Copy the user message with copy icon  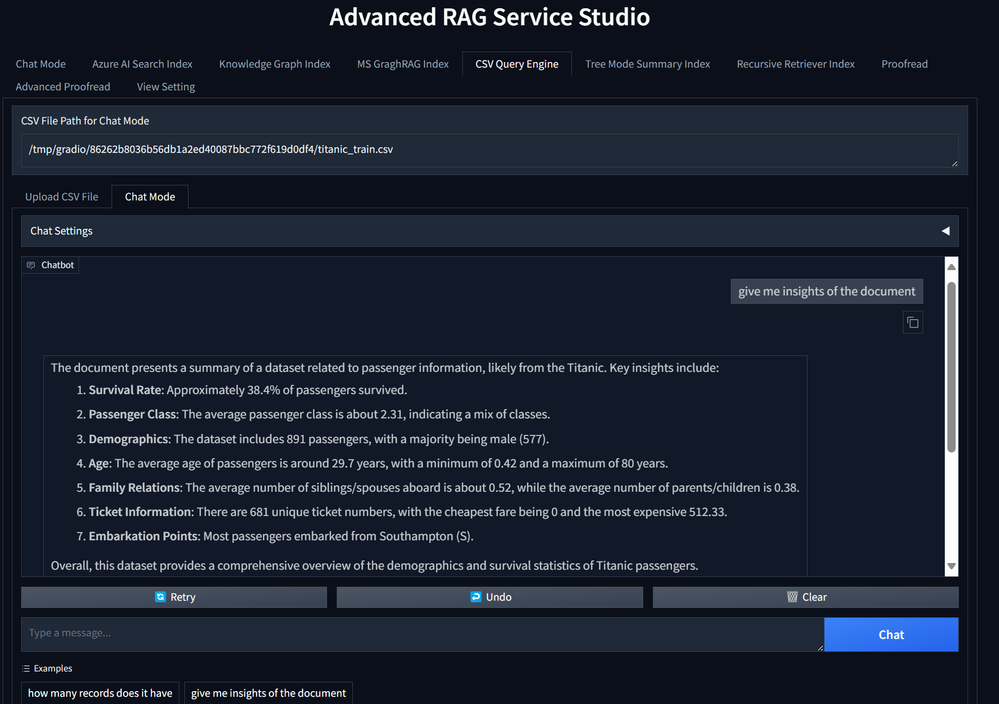pyautogui.click(x=912, y=322)
